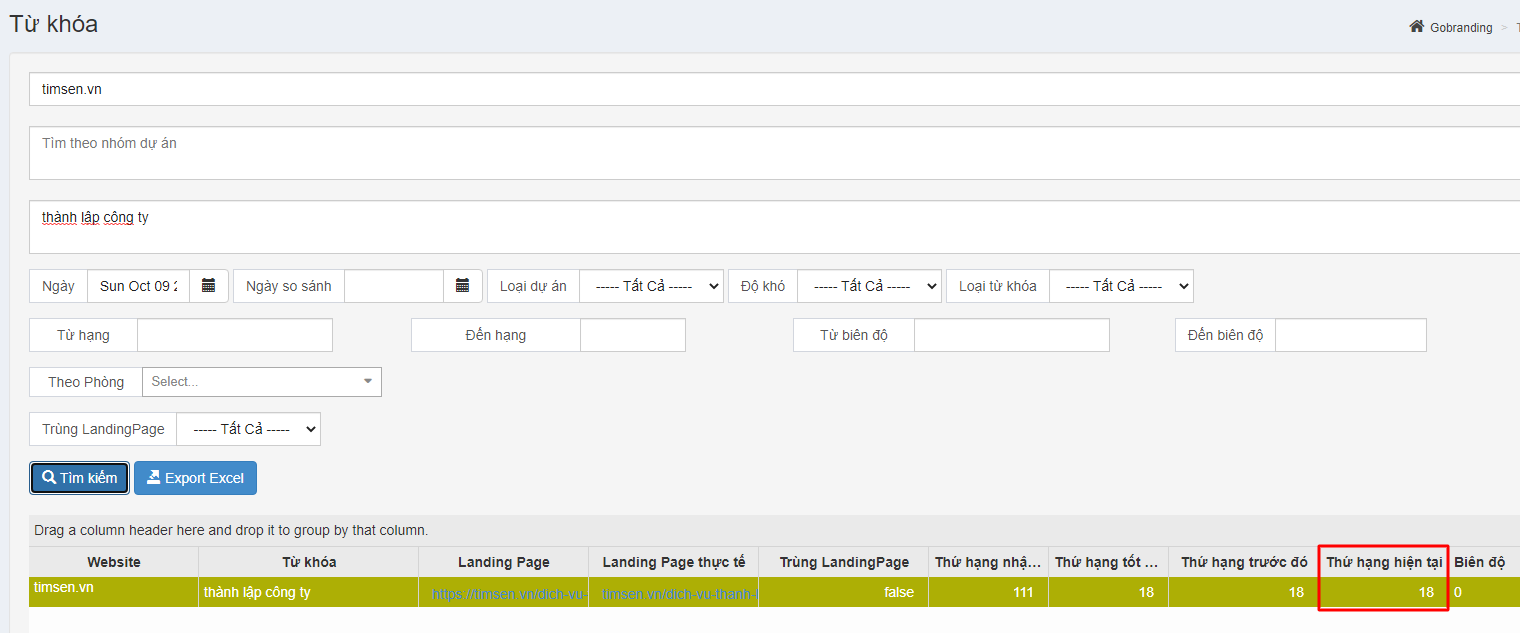The height and width of the screenshot is (633, 1520).
Task: Focus the Từ hạng input field
Action: (234, 335)
